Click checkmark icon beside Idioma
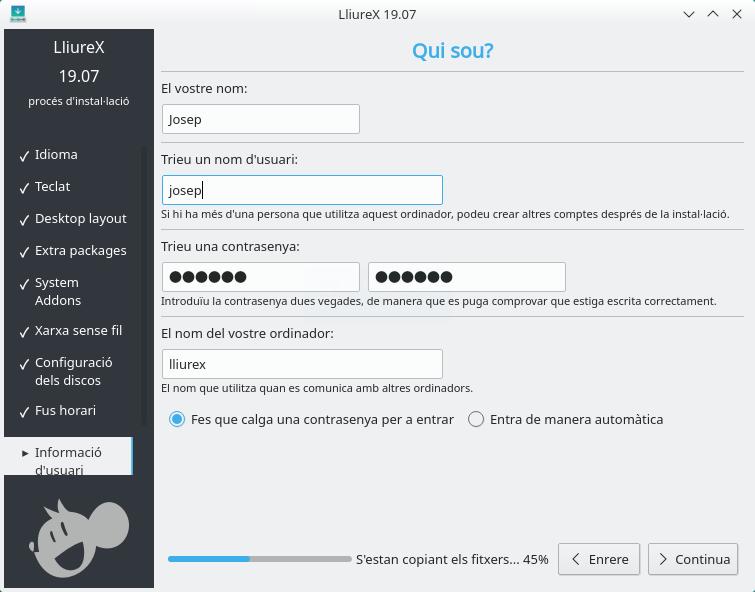755x592 pixels. 24,156
